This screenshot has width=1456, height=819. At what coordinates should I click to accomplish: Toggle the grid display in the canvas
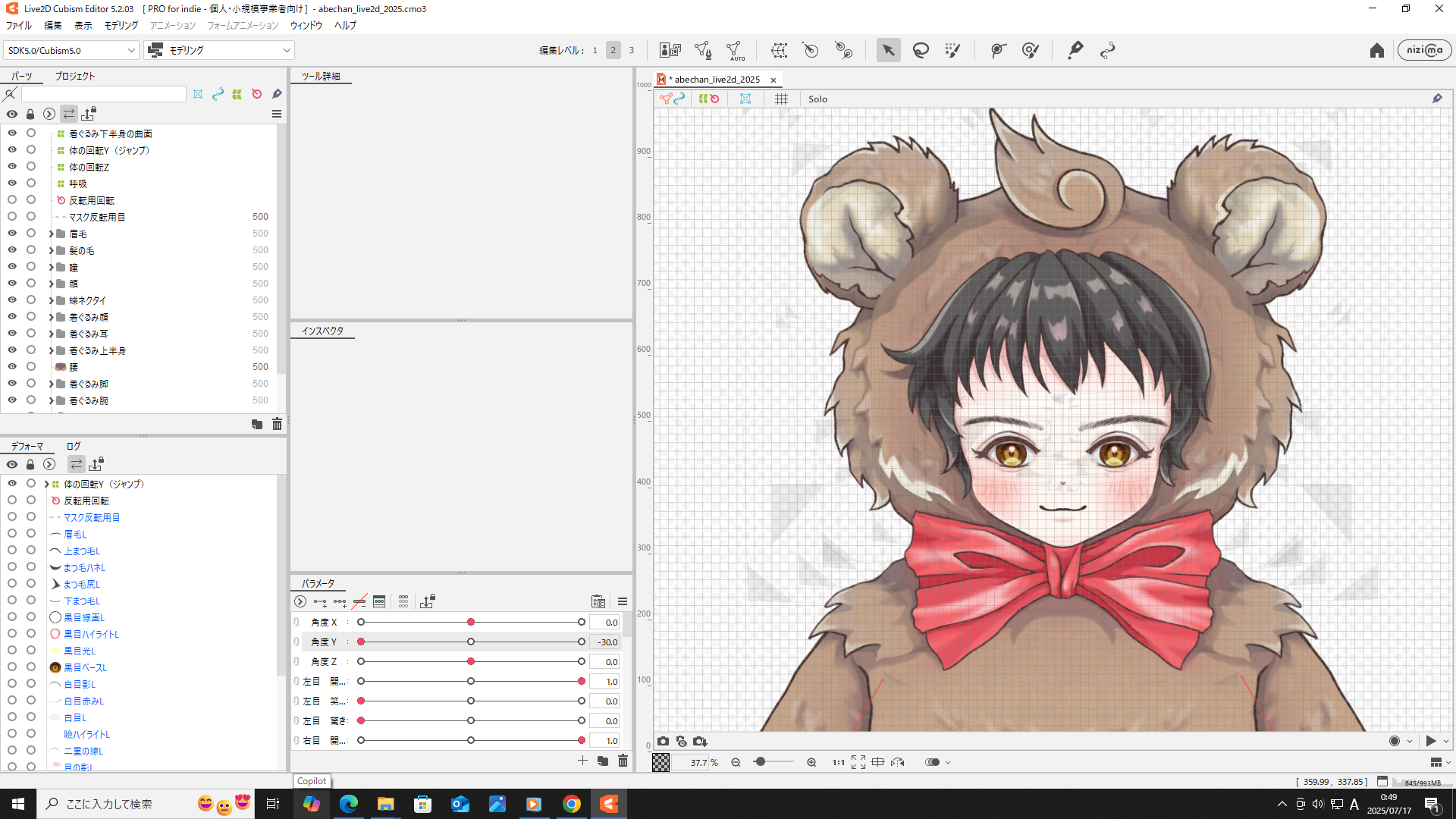pos(781,99)
